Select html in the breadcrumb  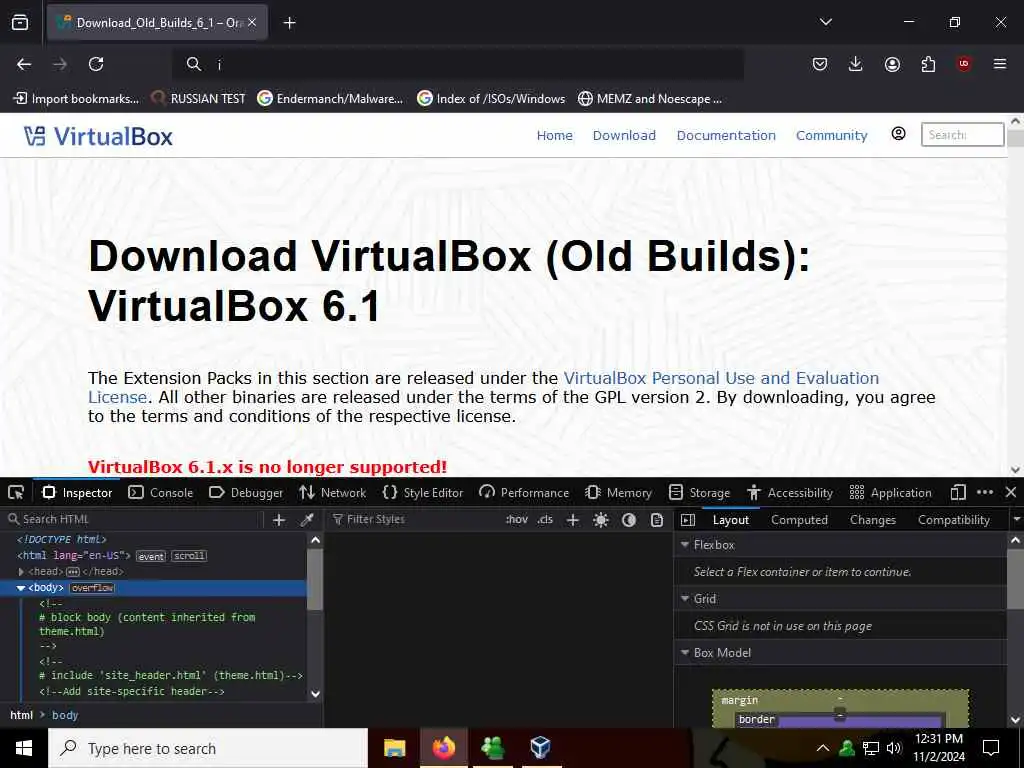(22, 715)
